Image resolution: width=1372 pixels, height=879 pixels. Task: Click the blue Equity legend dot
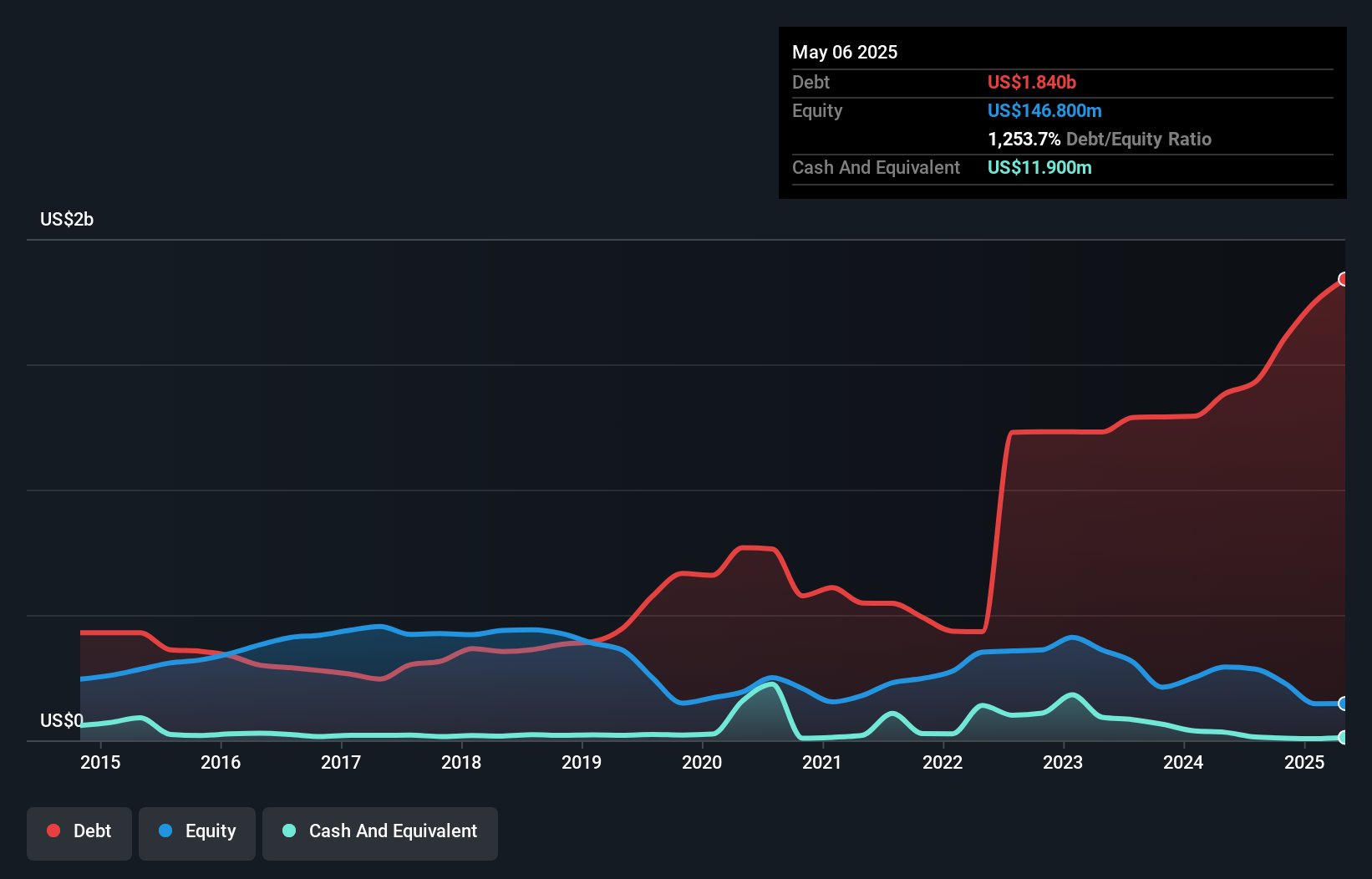pos(165,831)
